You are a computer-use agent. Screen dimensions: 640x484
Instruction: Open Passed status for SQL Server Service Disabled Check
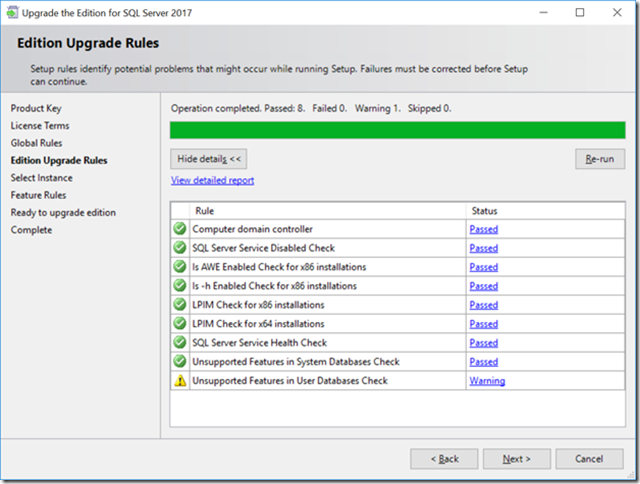point(484,248)
